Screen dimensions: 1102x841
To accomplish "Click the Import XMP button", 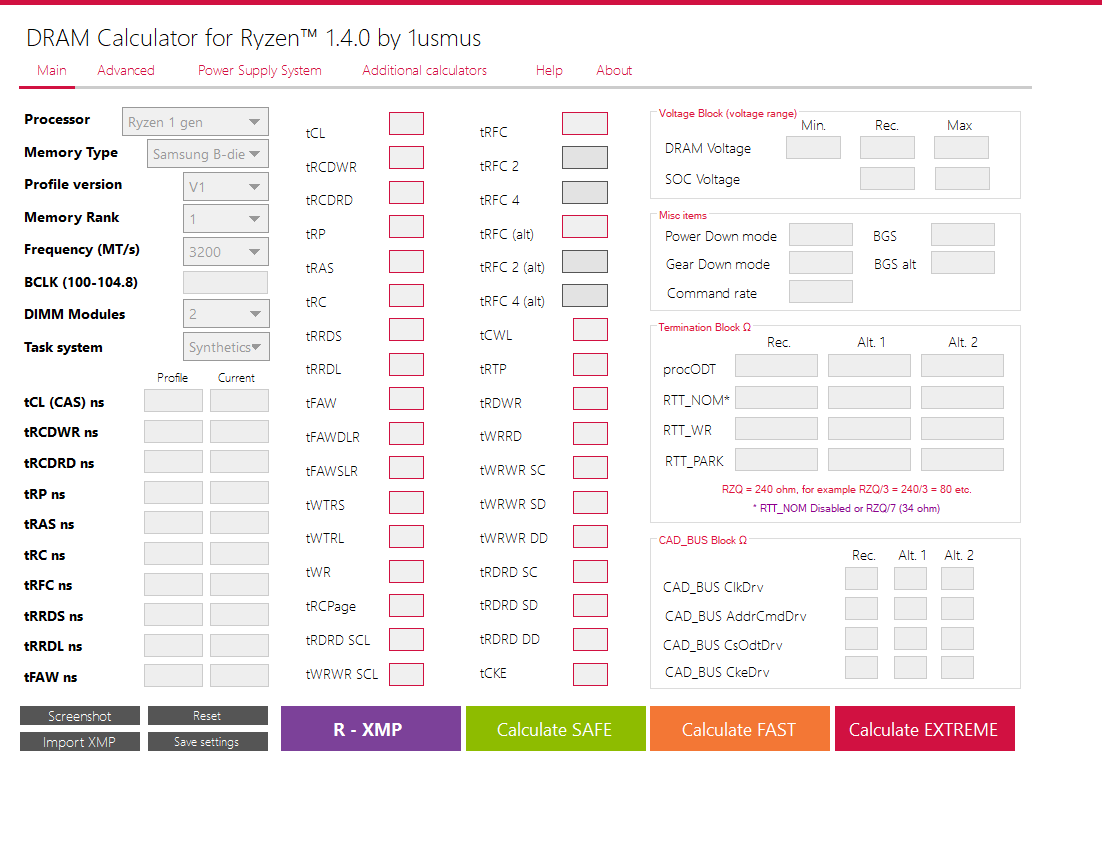I will [x=80, y=741].
